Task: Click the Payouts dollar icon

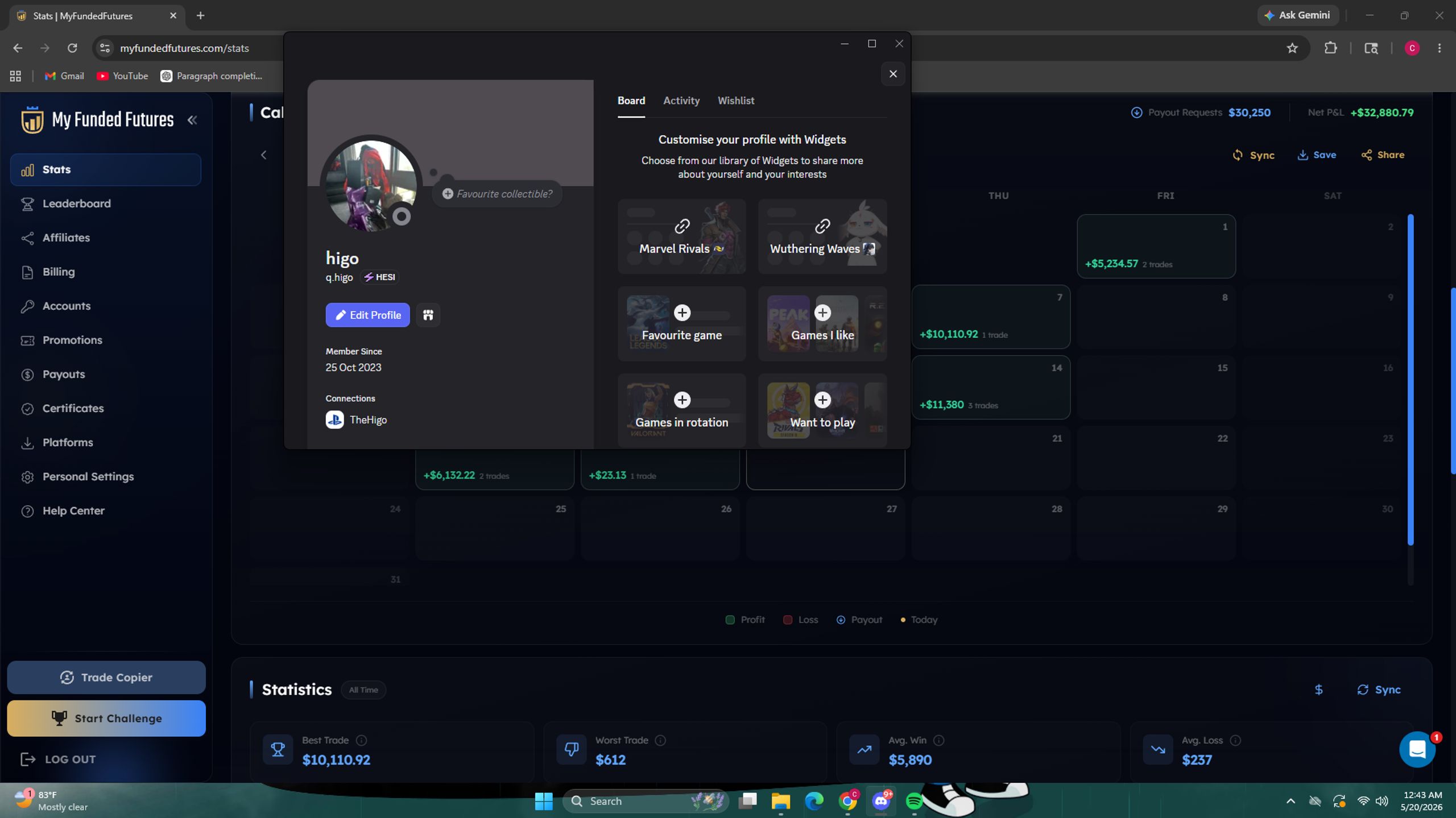Action: point(27,375)
